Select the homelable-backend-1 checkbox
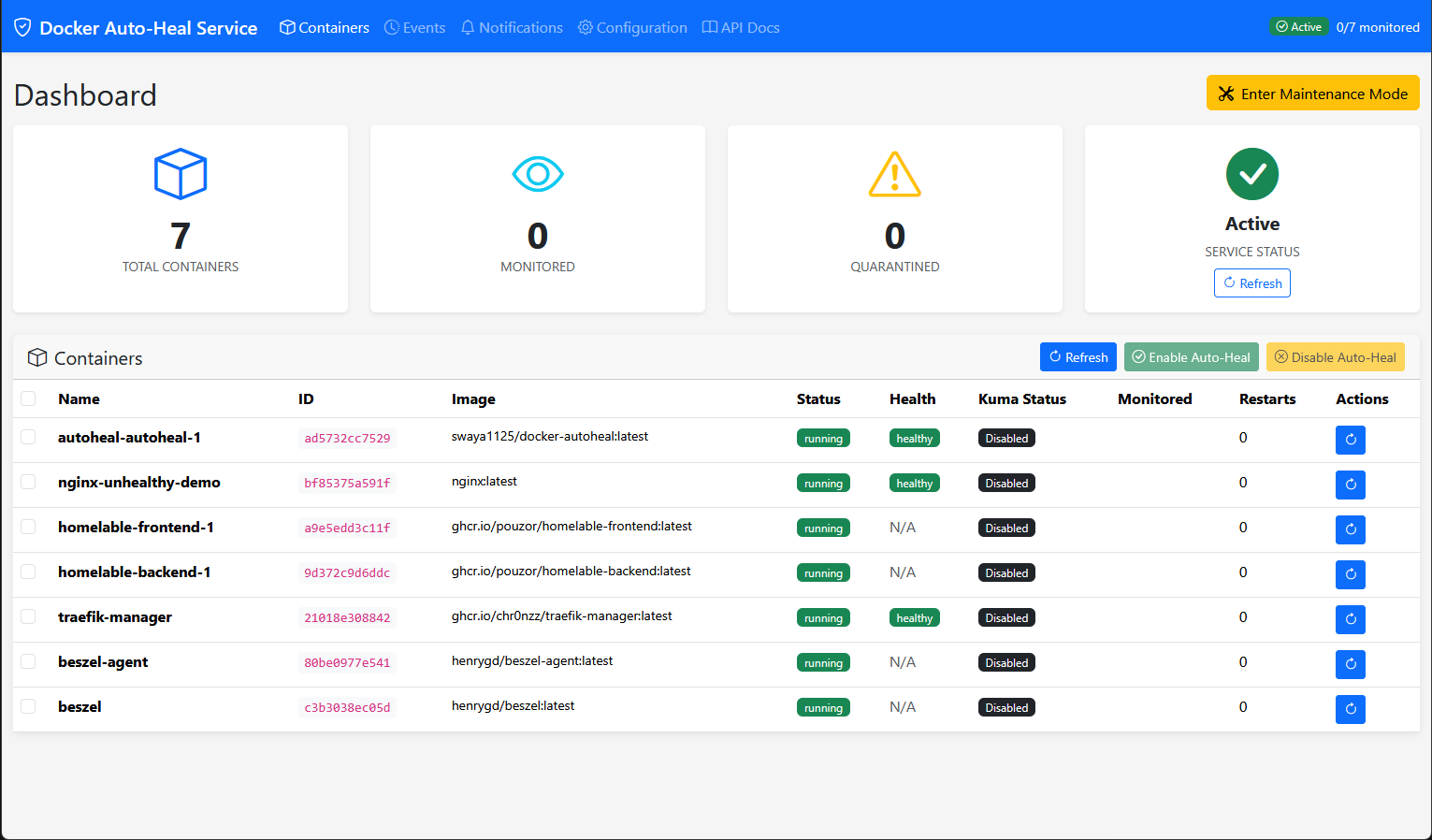Image resolution: width=1432 pixels, height=840 pixels. pyautogui.click(x=28, y=572)
